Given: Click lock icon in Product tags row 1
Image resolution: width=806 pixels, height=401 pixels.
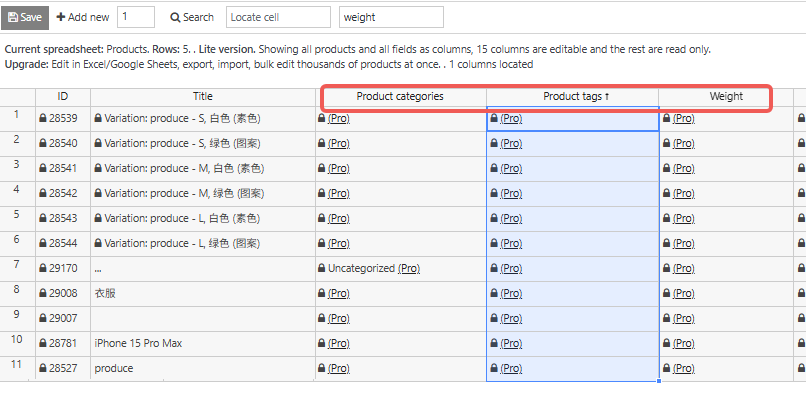Looking at the screenshot, I should tap(494, 118).
